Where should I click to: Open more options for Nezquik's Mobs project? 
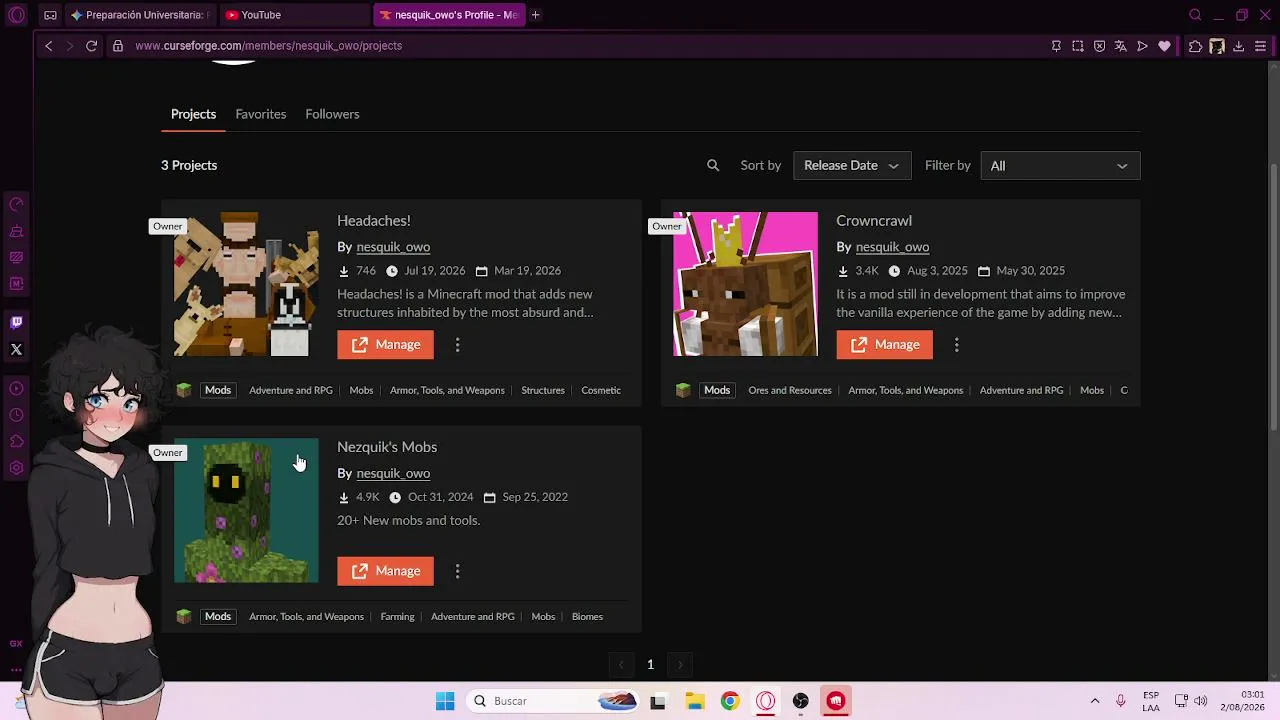(457, 571)
